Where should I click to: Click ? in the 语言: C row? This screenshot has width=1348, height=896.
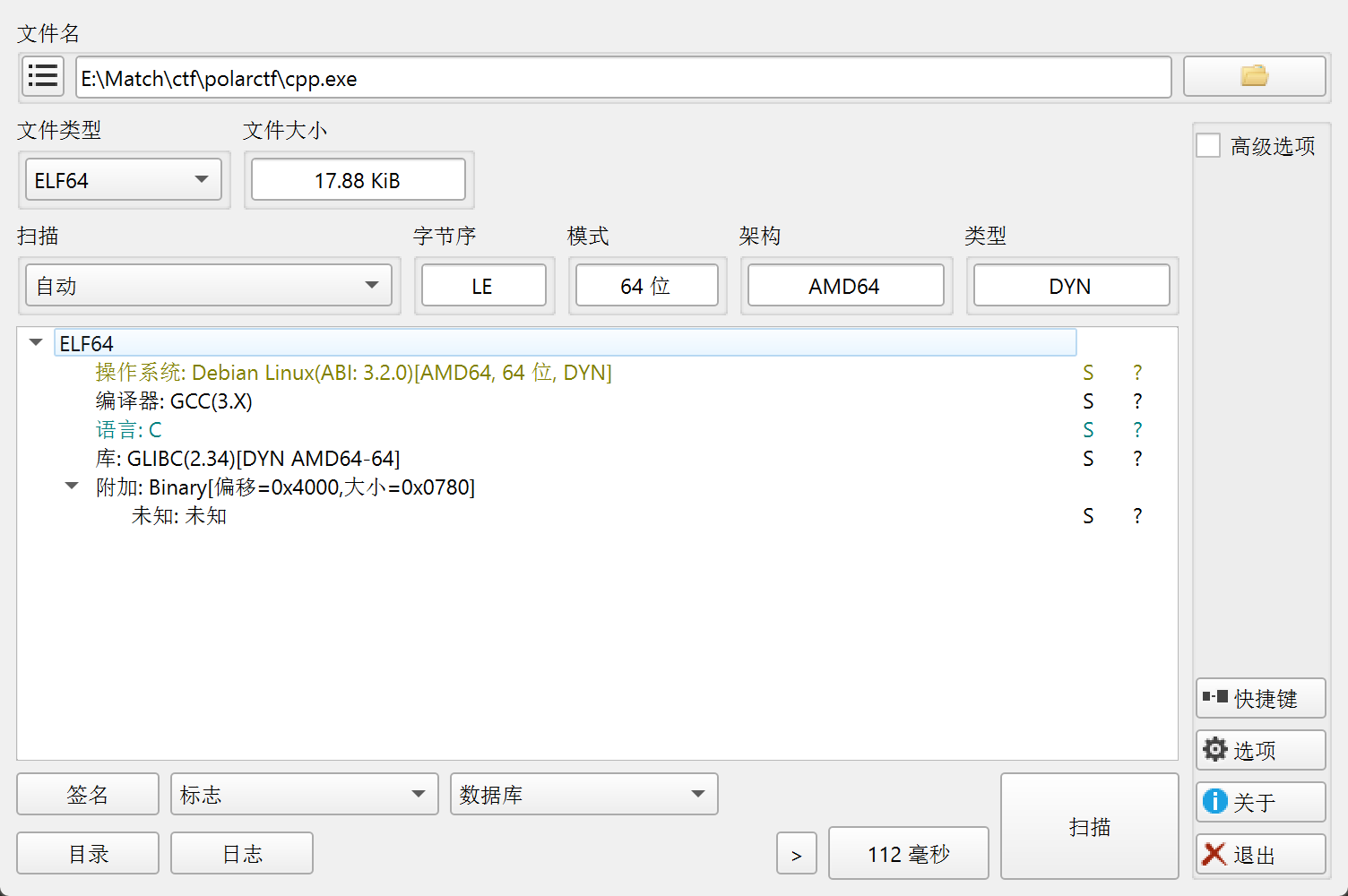(1137, 429)
